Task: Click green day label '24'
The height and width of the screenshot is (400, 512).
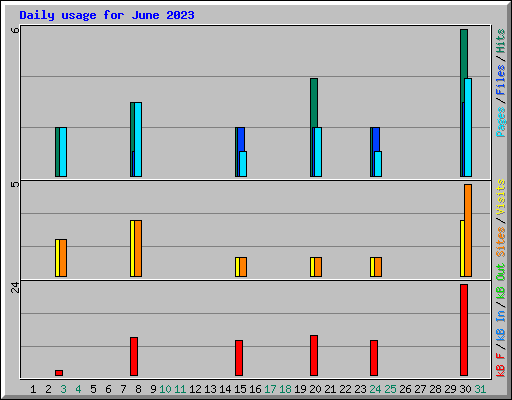Action: [x=375, y=389]
